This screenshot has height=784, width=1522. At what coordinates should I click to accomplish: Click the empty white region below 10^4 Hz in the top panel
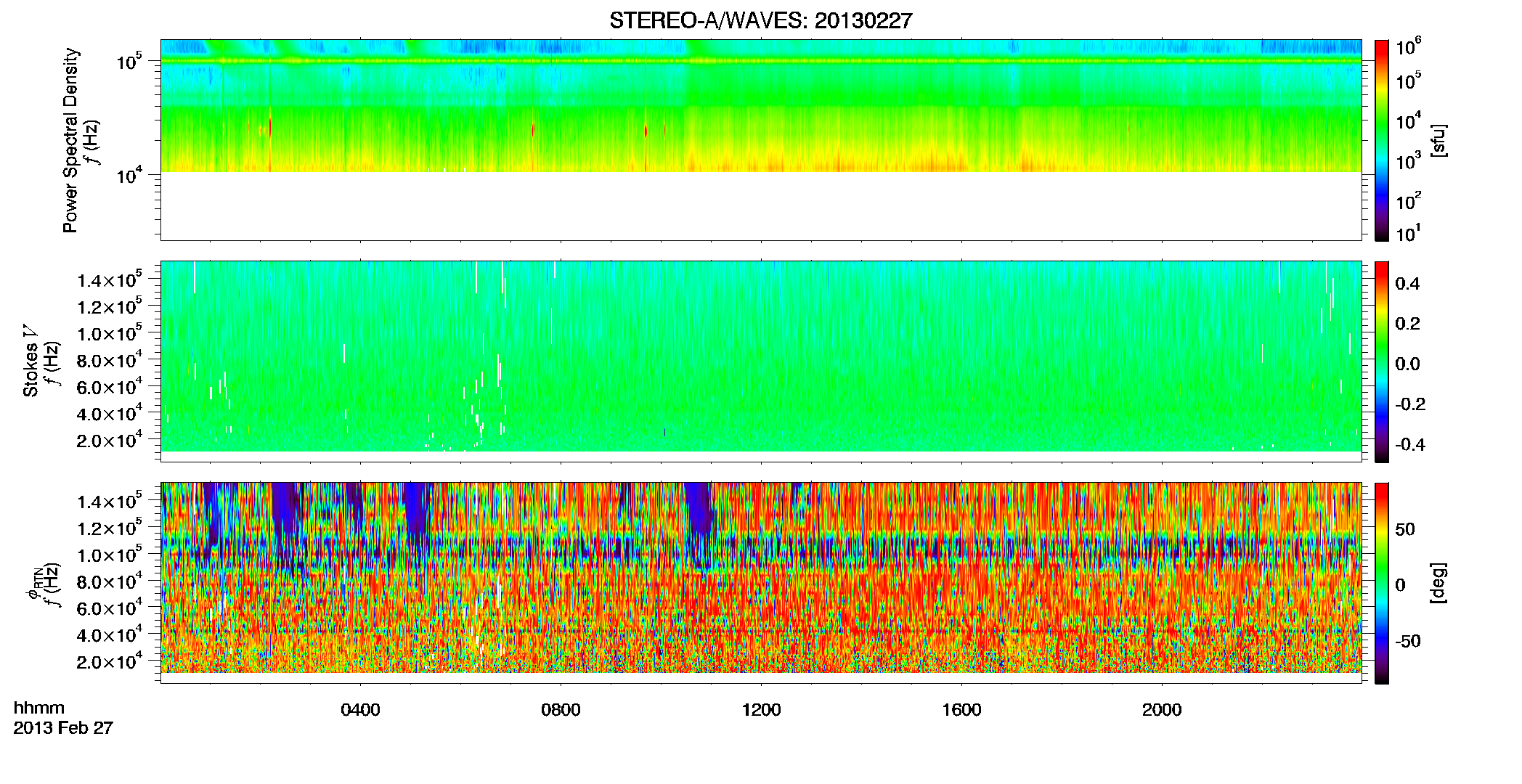pyautogui.click(x=760, y=206)
